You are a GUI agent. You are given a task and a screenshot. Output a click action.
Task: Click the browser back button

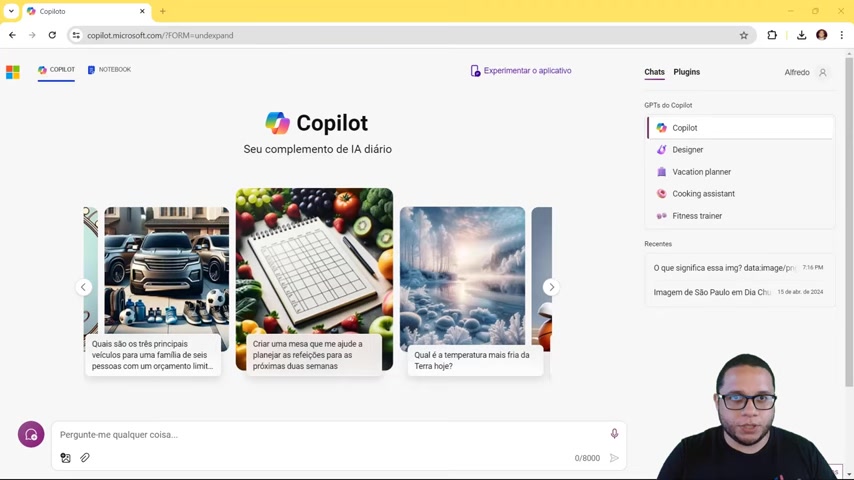(13, 35)
